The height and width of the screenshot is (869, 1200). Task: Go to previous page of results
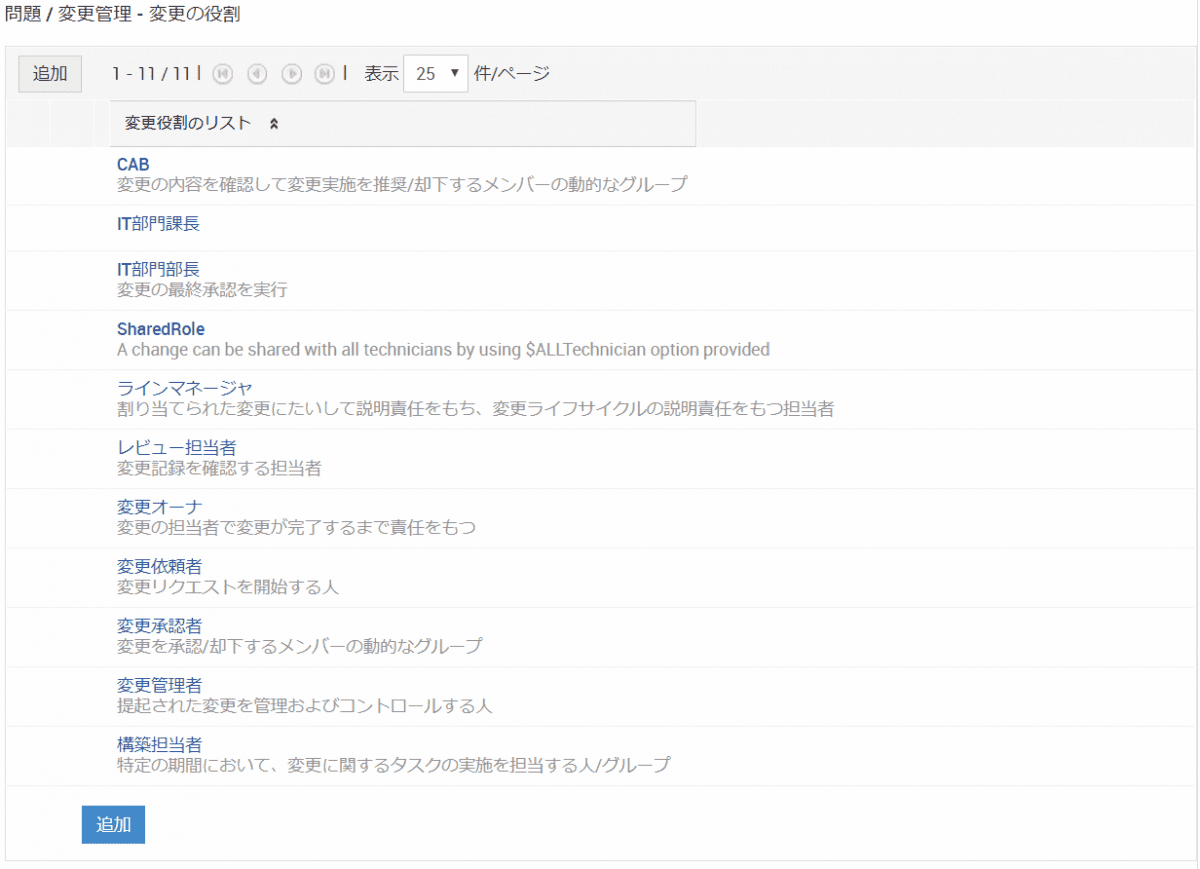pyautogui.click(x=257, y=73)
